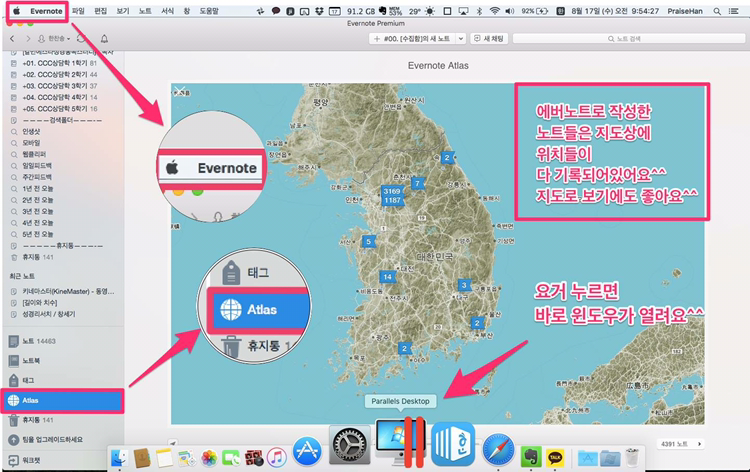This screenshot has width=750, height=472.
Task: Open Safari from the Dock
Action: pyautogui.click(x=498, y=450)
